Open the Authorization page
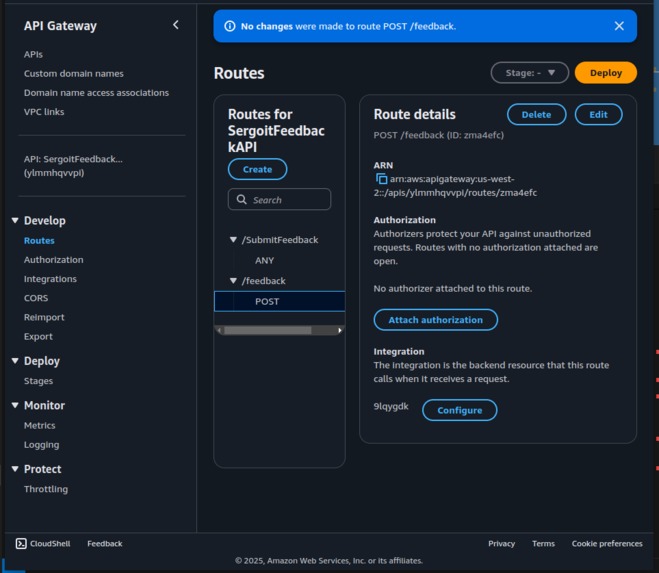 tap(53, 260)
